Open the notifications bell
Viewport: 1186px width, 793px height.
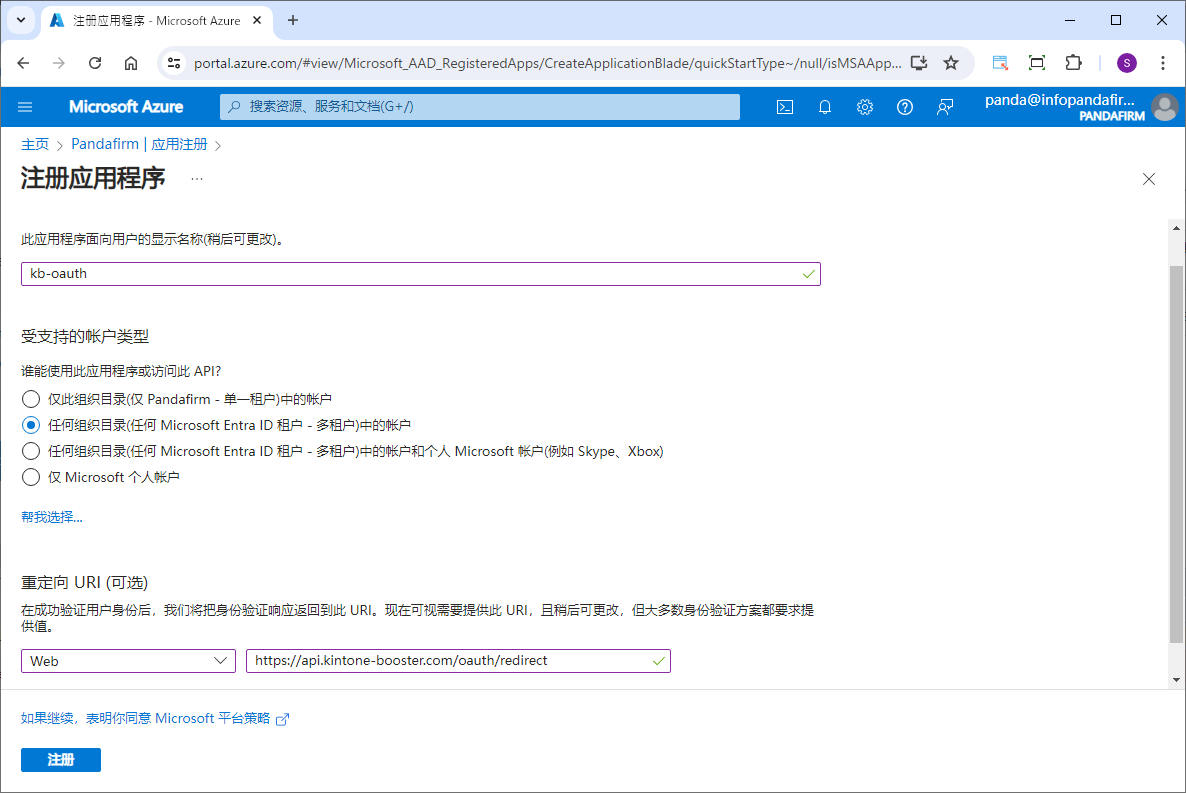tap(825, 107)
